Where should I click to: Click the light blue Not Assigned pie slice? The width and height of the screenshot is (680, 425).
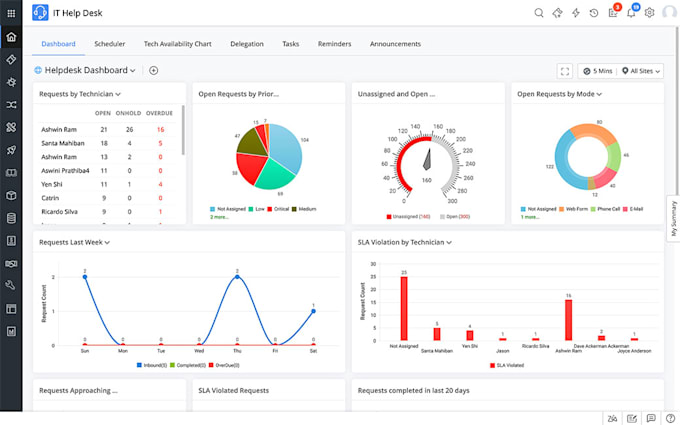(286, 147)
